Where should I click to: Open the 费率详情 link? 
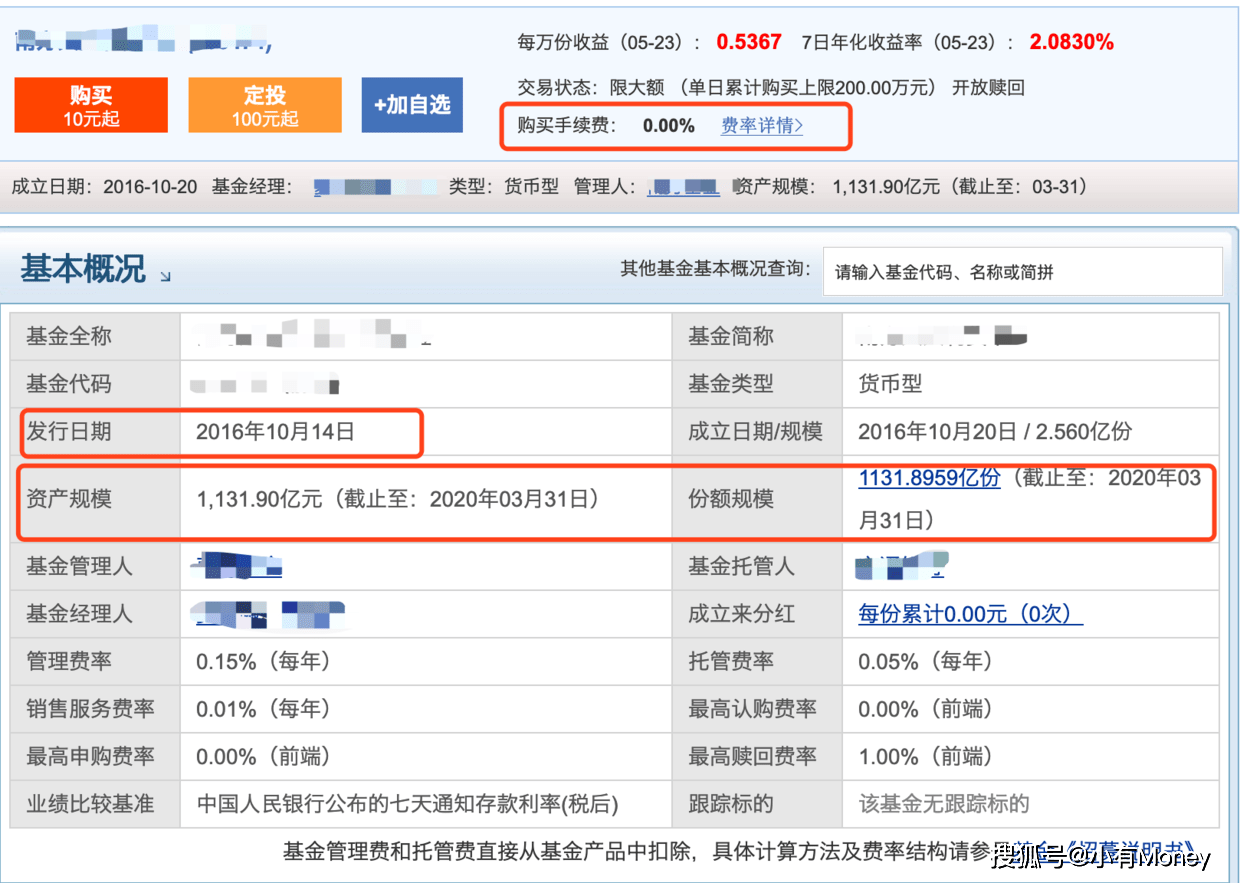[762, 126]
